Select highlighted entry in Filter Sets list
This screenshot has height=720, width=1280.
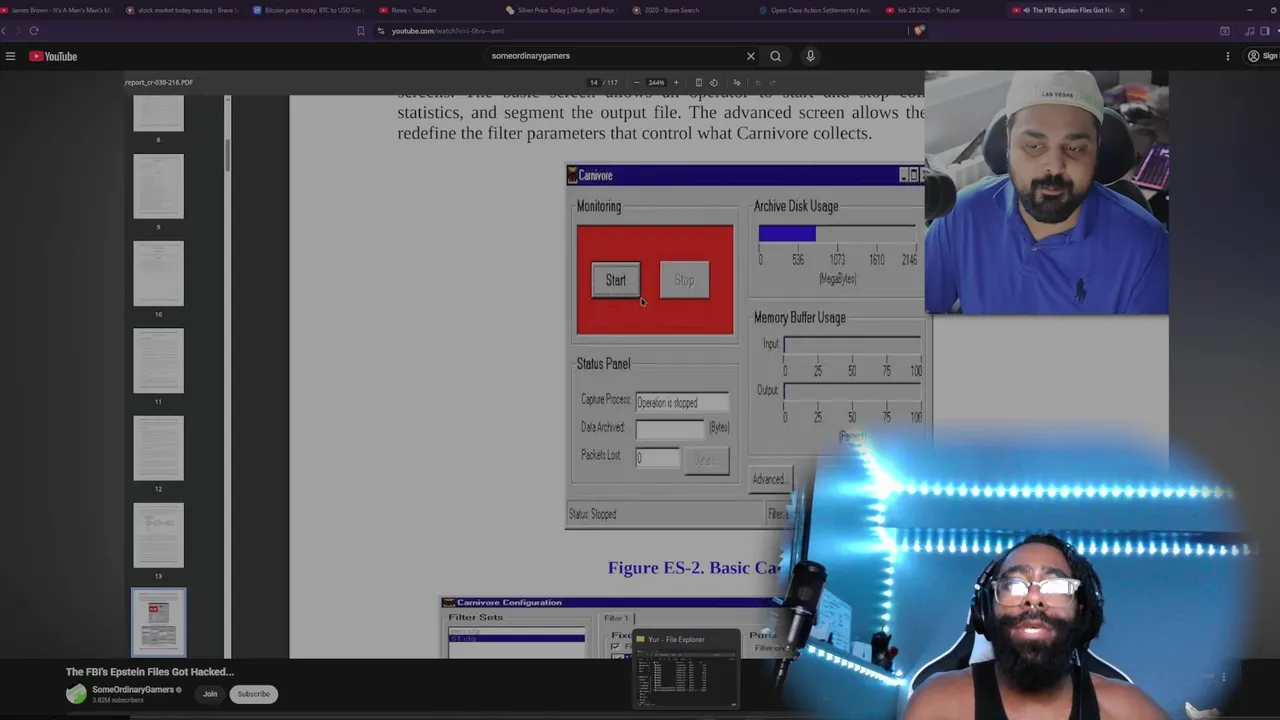click(x=517, y=638)
